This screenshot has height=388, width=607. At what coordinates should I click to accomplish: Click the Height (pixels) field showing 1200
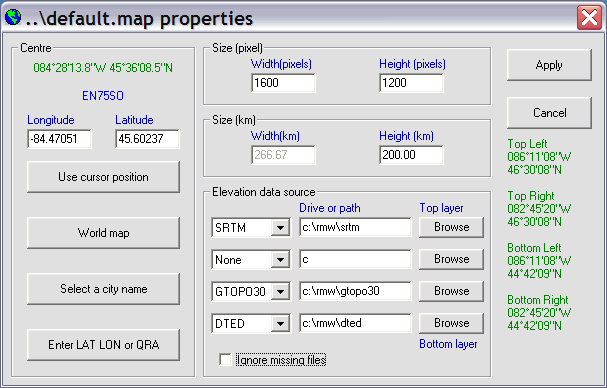pos(411,83)
